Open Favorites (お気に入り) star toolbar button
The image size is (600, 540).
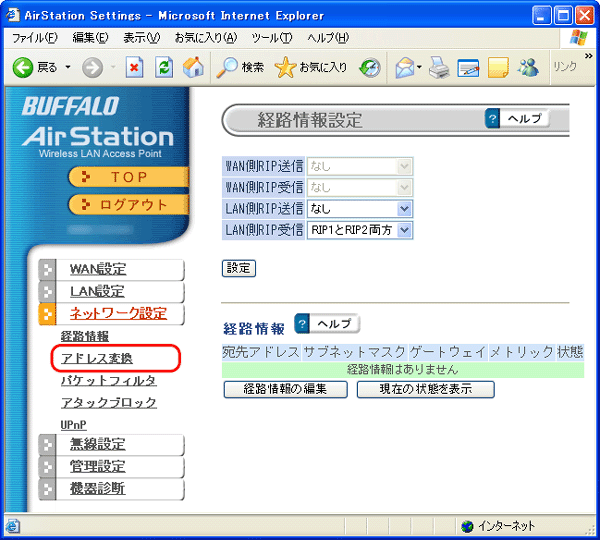311,68
